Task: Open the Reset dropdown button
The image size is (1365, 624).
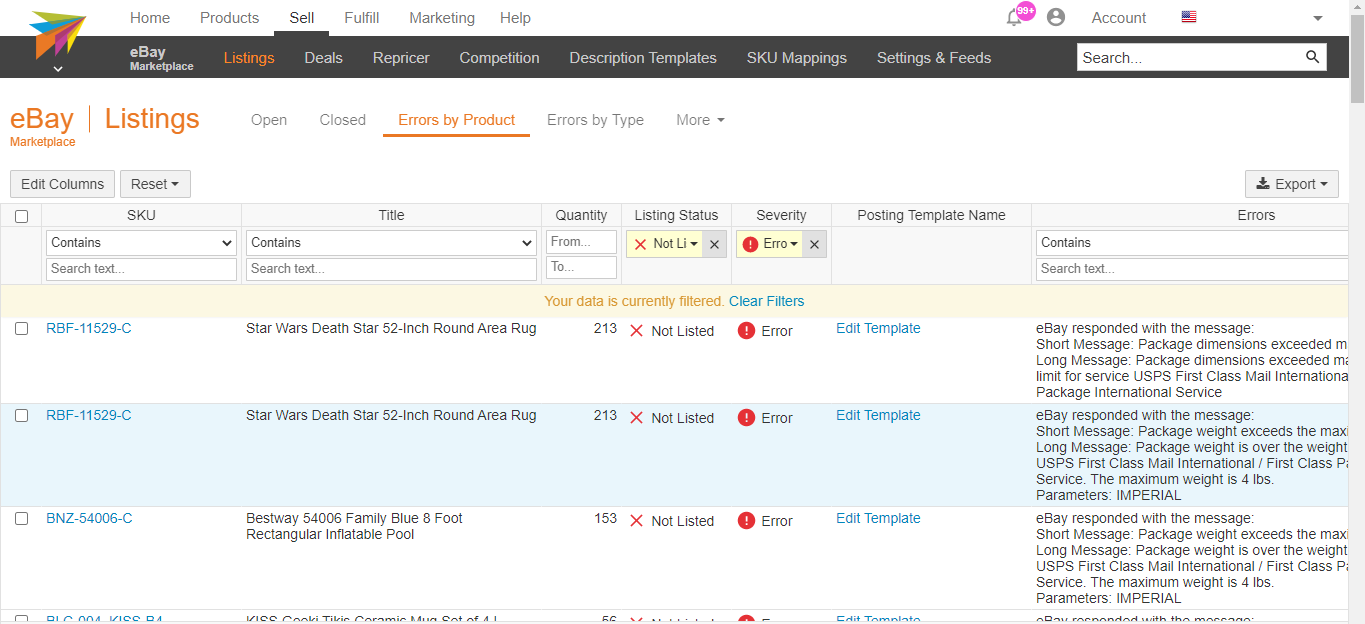Action: click(155, 184)
